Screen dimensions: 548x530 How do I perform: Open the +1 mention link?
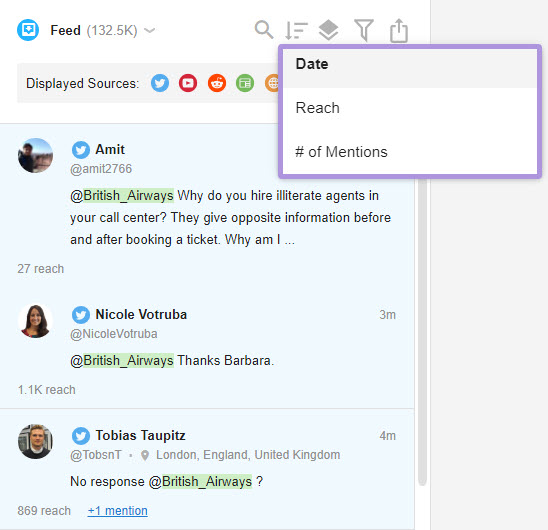[x=117, y=511]
